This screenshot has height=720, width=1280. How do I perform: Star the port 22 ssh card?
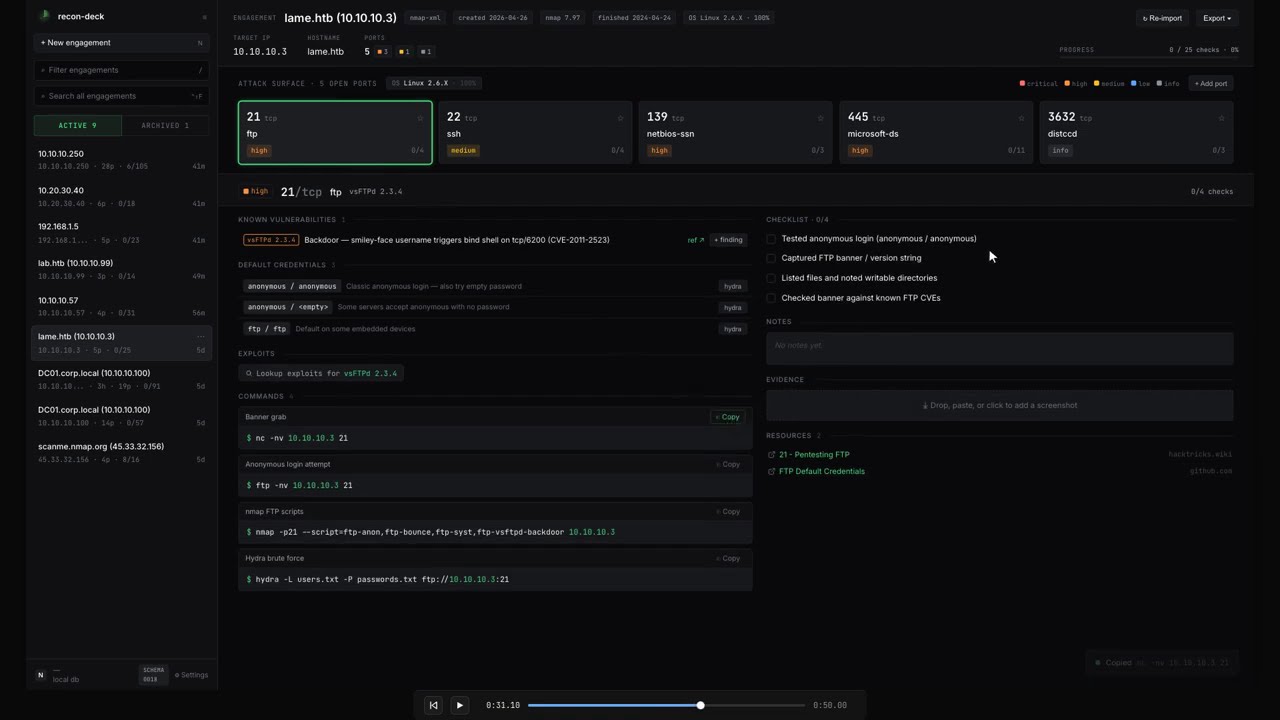click(x=620, y=118)
